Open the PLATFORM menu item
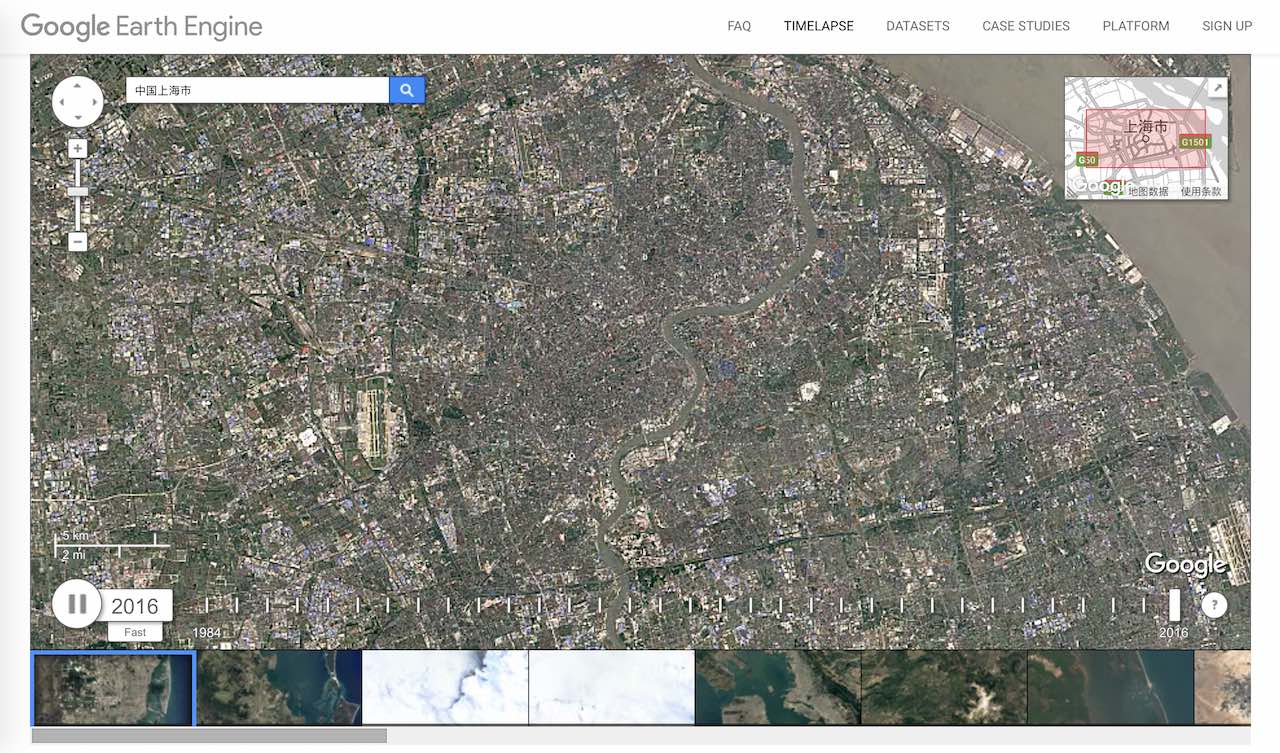Image resolution: width=1280 pixels, height=753 pixels. click(x=1135, y=26)
